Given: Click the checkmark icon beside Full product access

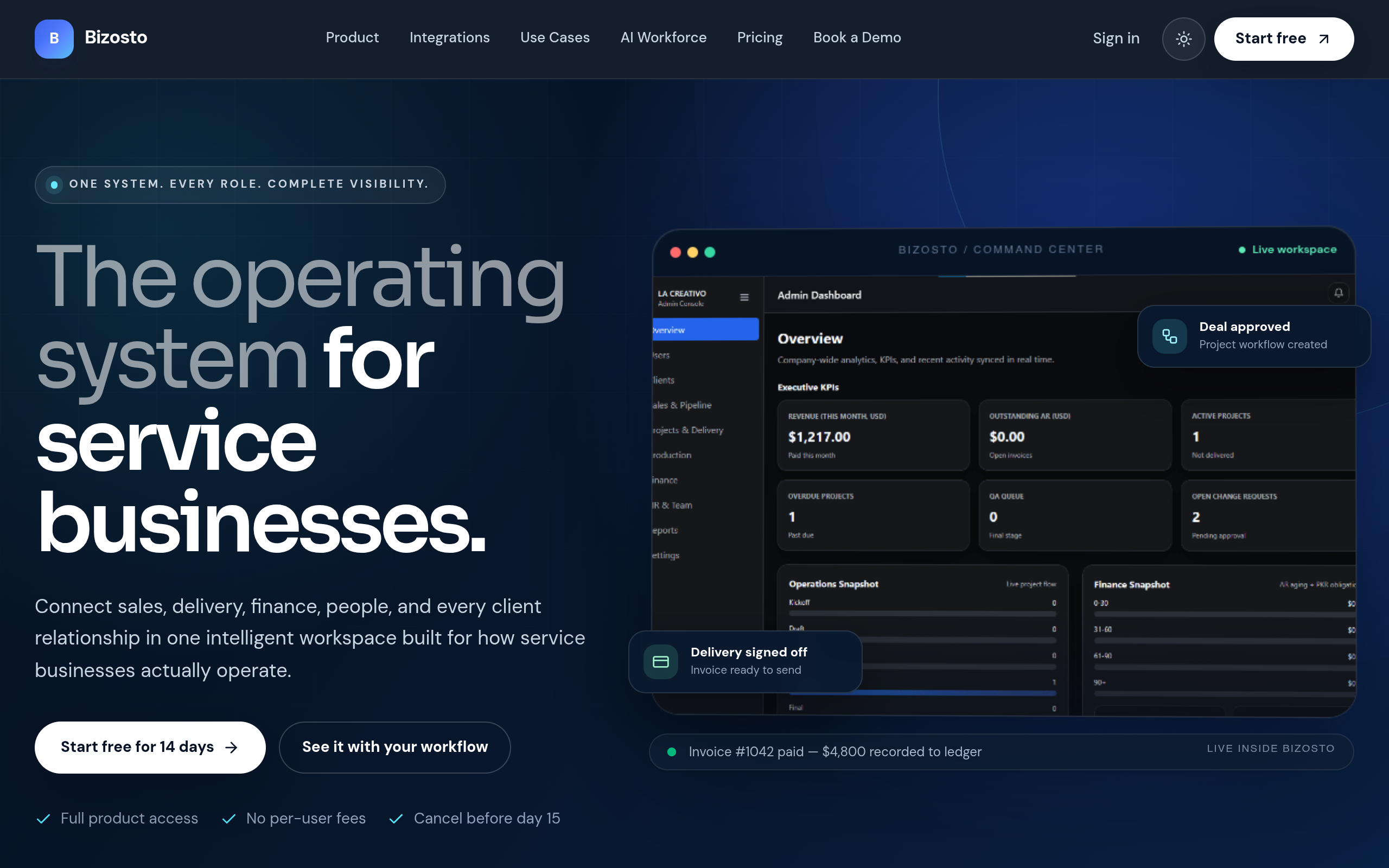Looking at the screenshot, I should tap(43, 819).
